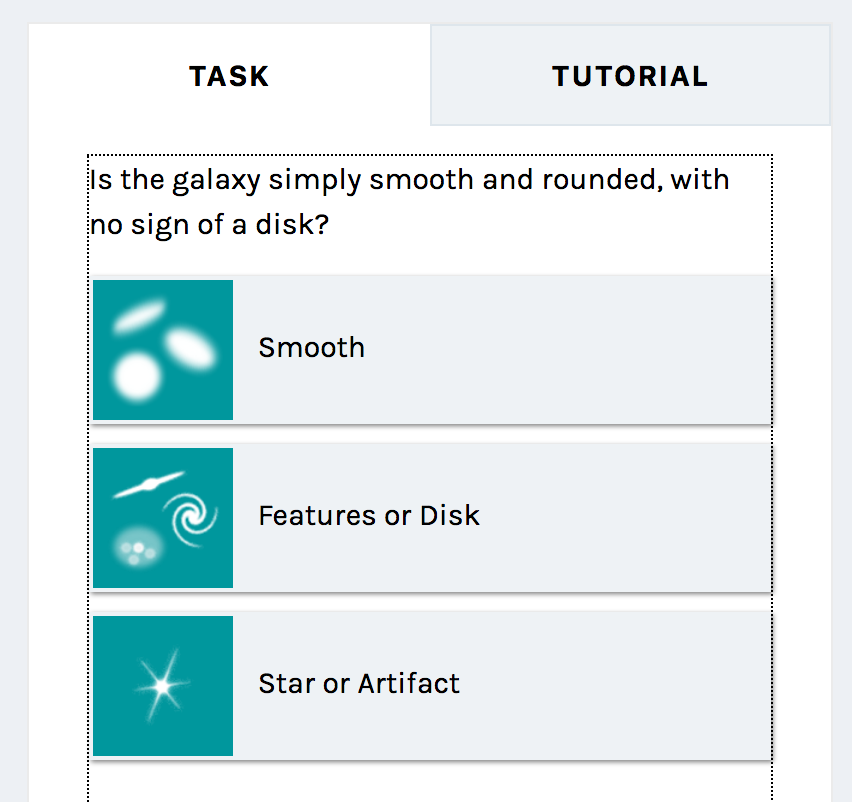This screenshot has height=802, width=852.
Task: Click the Star or Artifact text label
Action: coord(358,684)
